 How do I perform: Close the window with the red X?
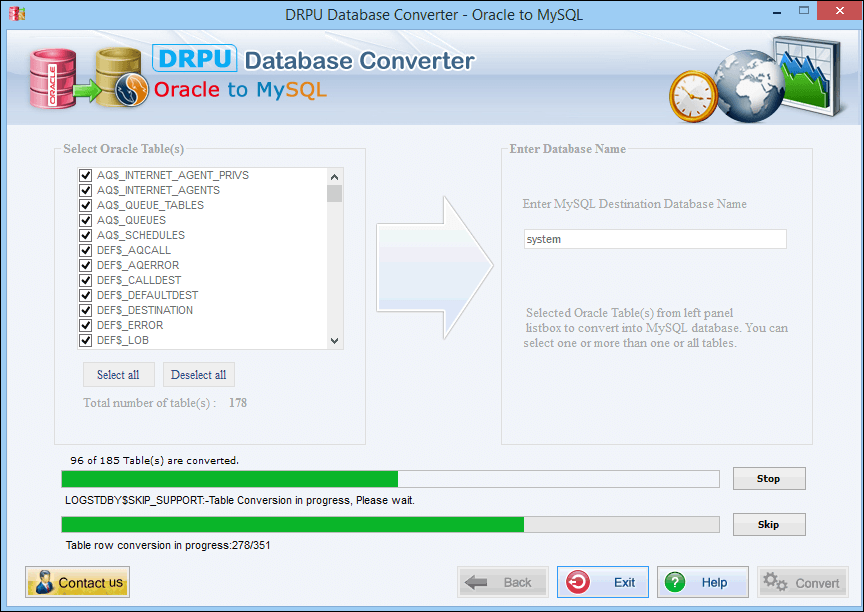840,11
